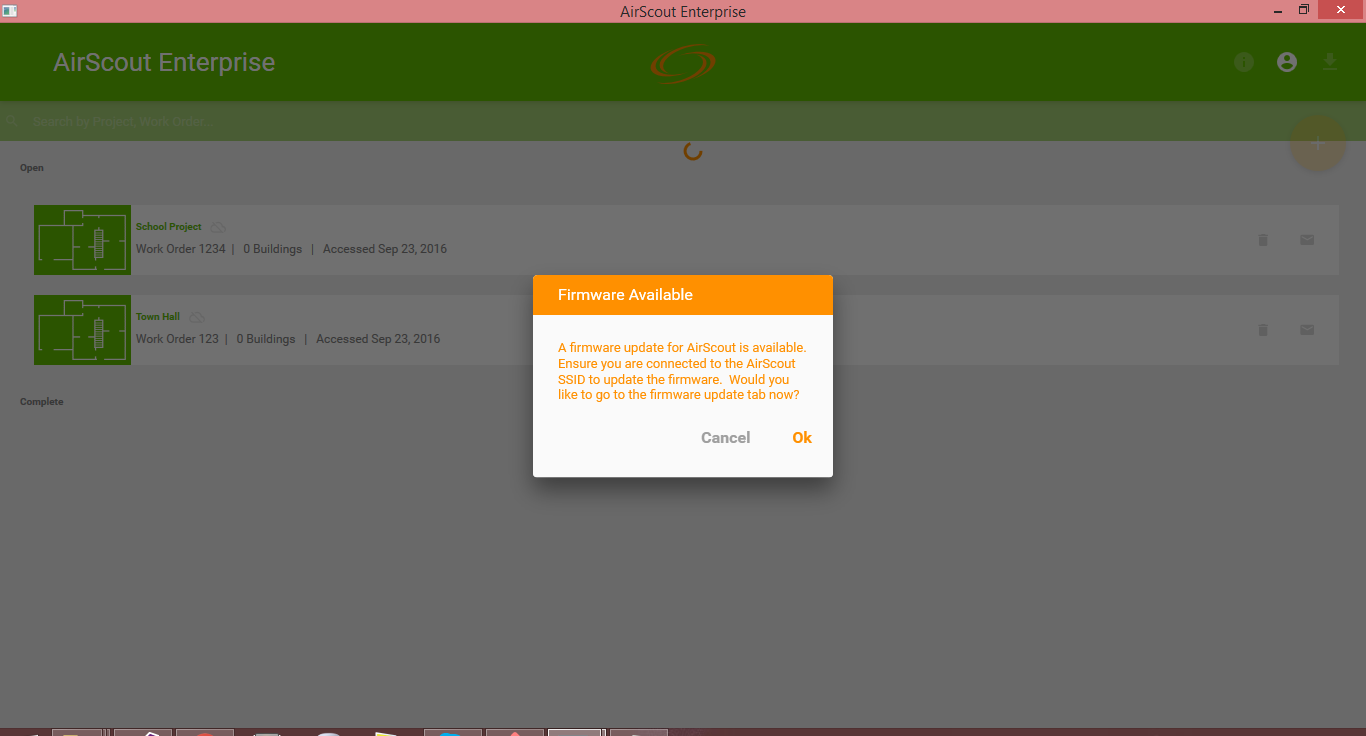Select the School Project title
1366x736 pixels.
[168, 227]
